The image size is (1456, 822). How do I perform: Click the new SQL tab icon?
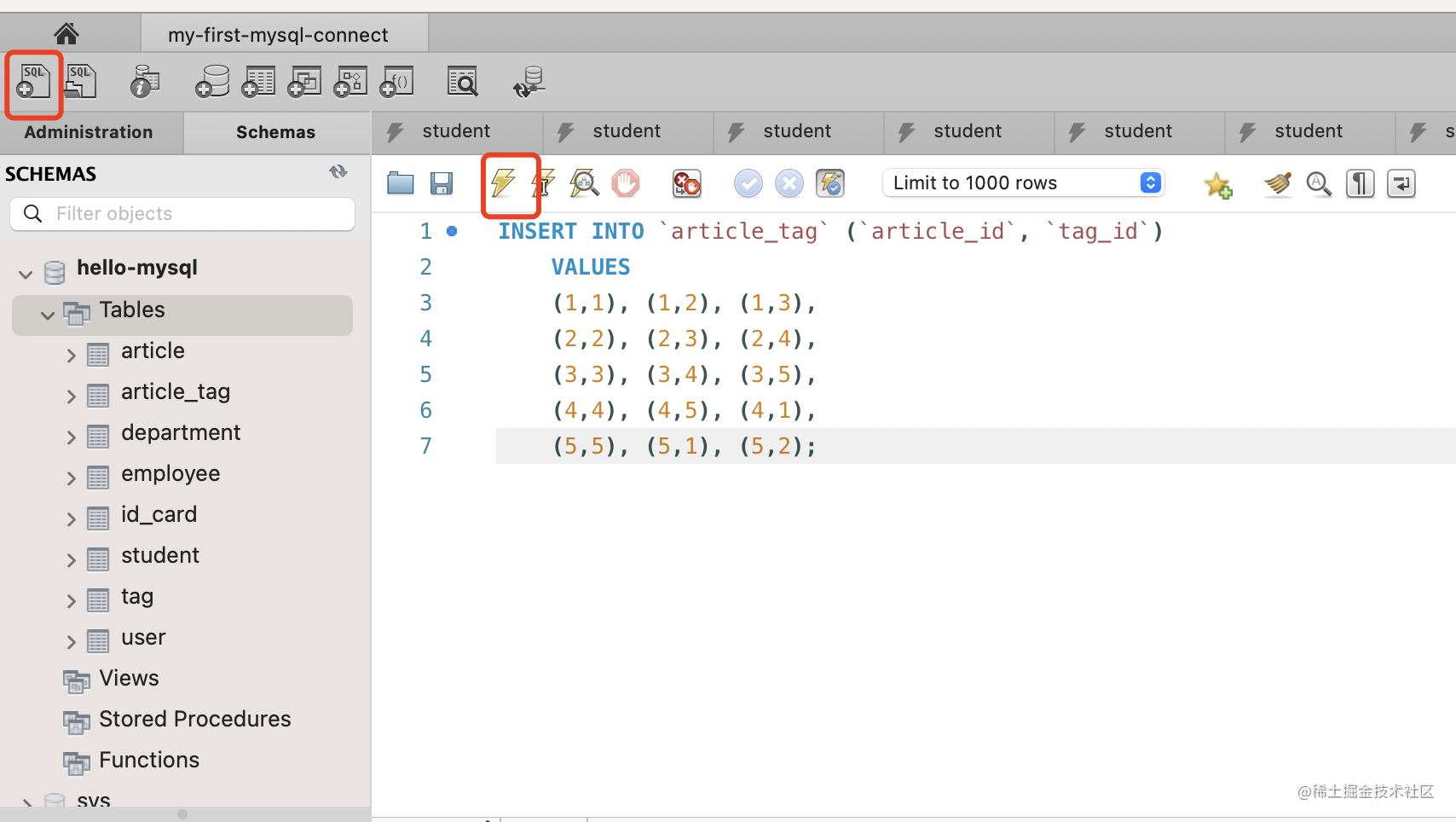point(34,82)
